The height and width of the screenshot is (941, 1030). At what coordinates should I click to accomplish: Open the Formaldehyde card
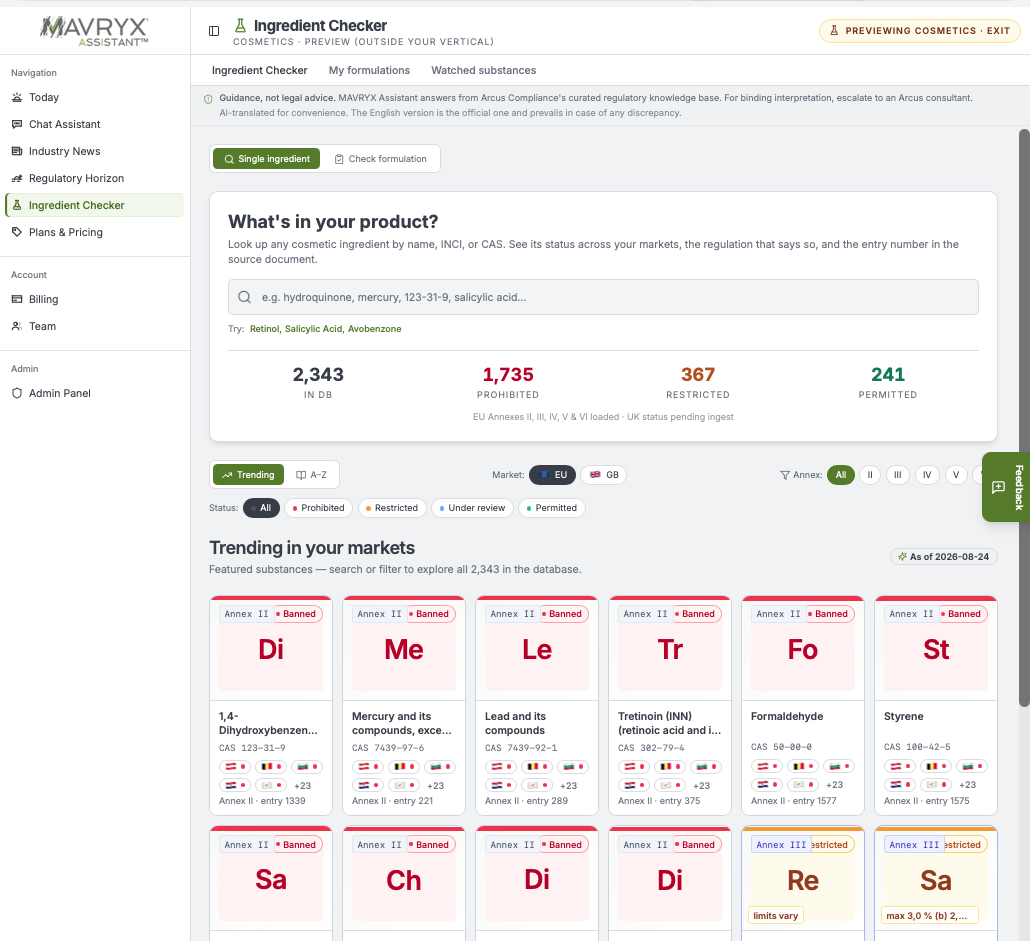coord(803,705)
